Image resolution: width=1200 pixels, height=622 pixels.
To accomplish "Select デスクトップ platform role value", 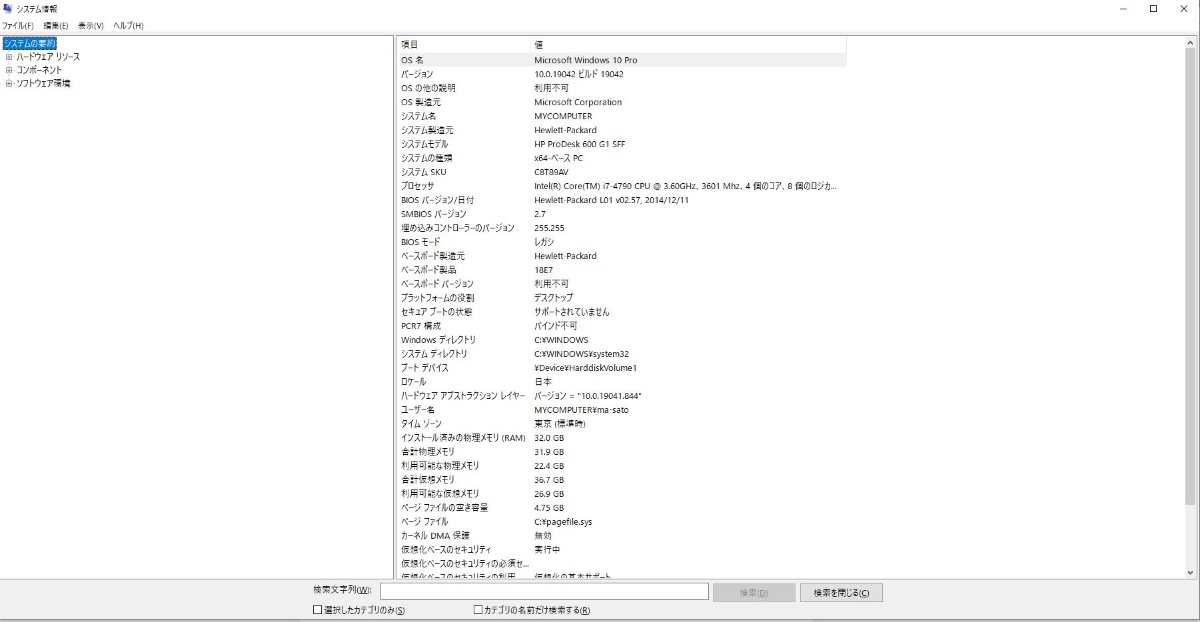I will [554, 298].
